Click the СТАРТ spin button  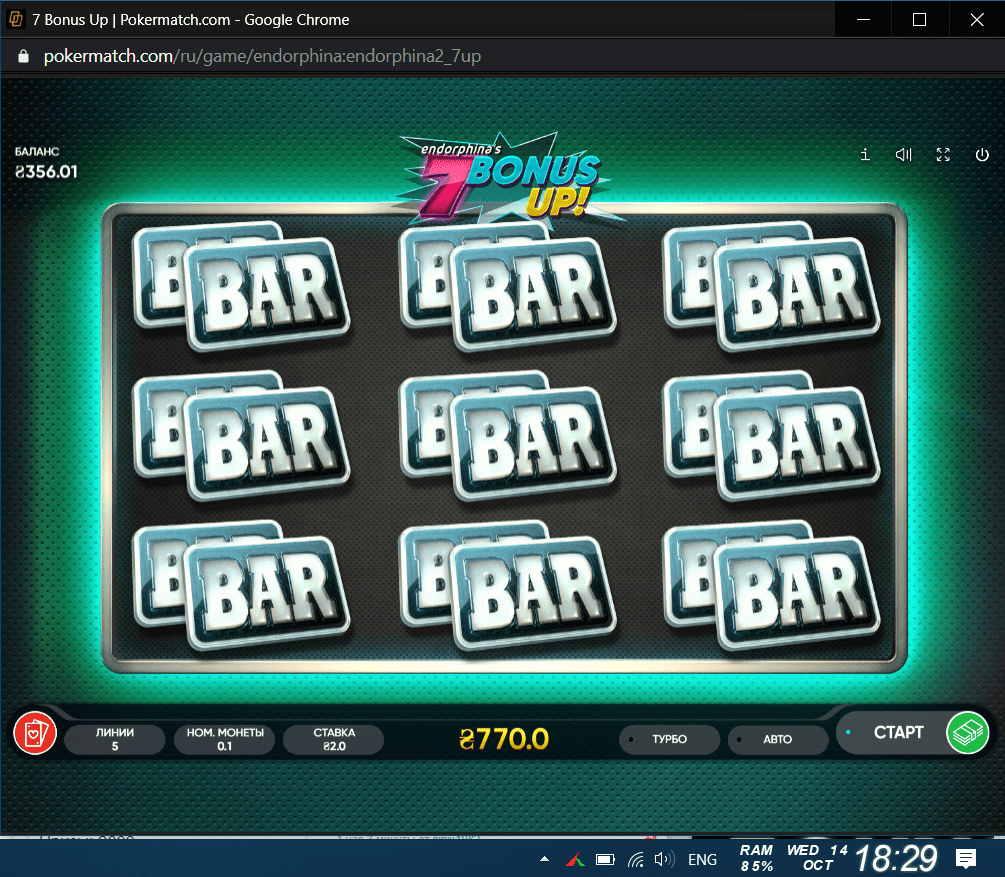[x=898, y=732]
